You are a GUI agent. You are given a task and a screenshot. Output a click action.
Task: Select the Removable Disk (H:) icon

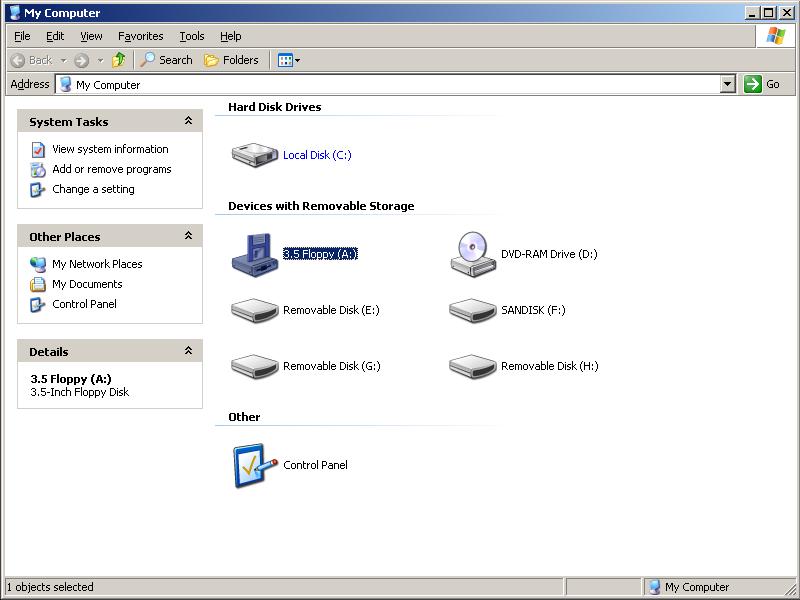(x=473, y=366)
